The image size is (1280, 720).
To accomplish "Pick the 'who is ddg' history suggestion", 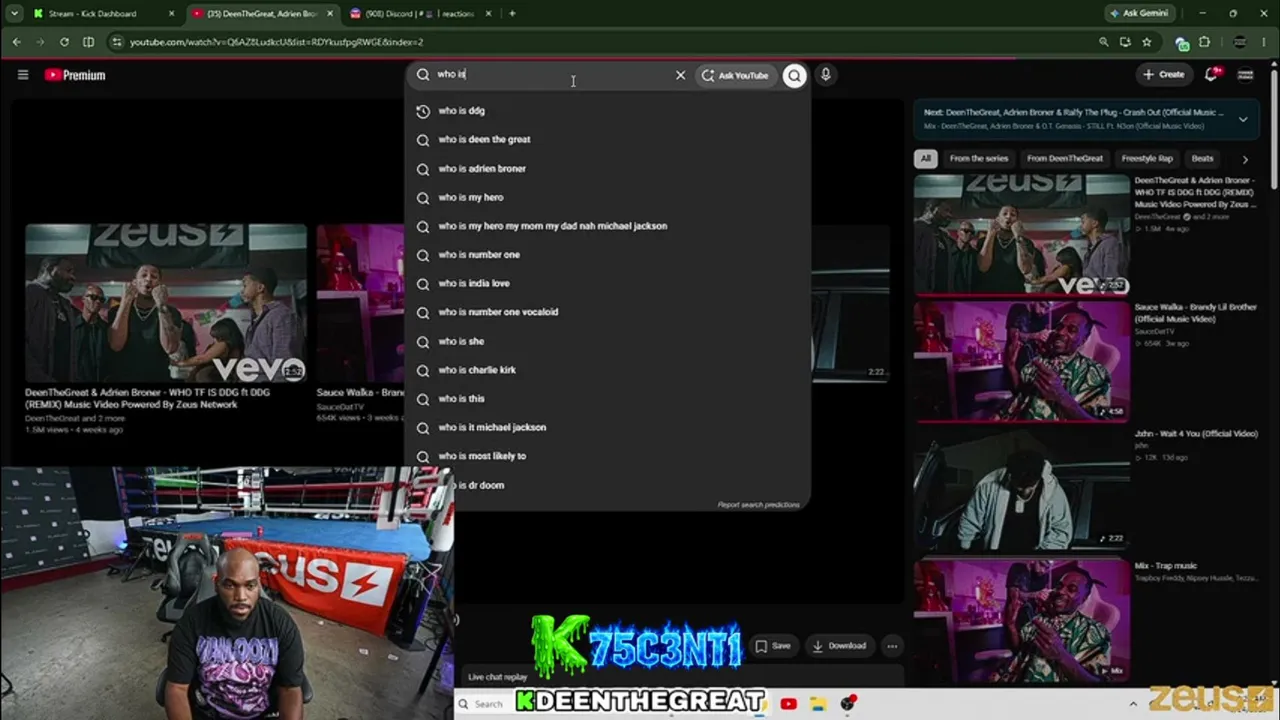I will [x=608, y=111].
